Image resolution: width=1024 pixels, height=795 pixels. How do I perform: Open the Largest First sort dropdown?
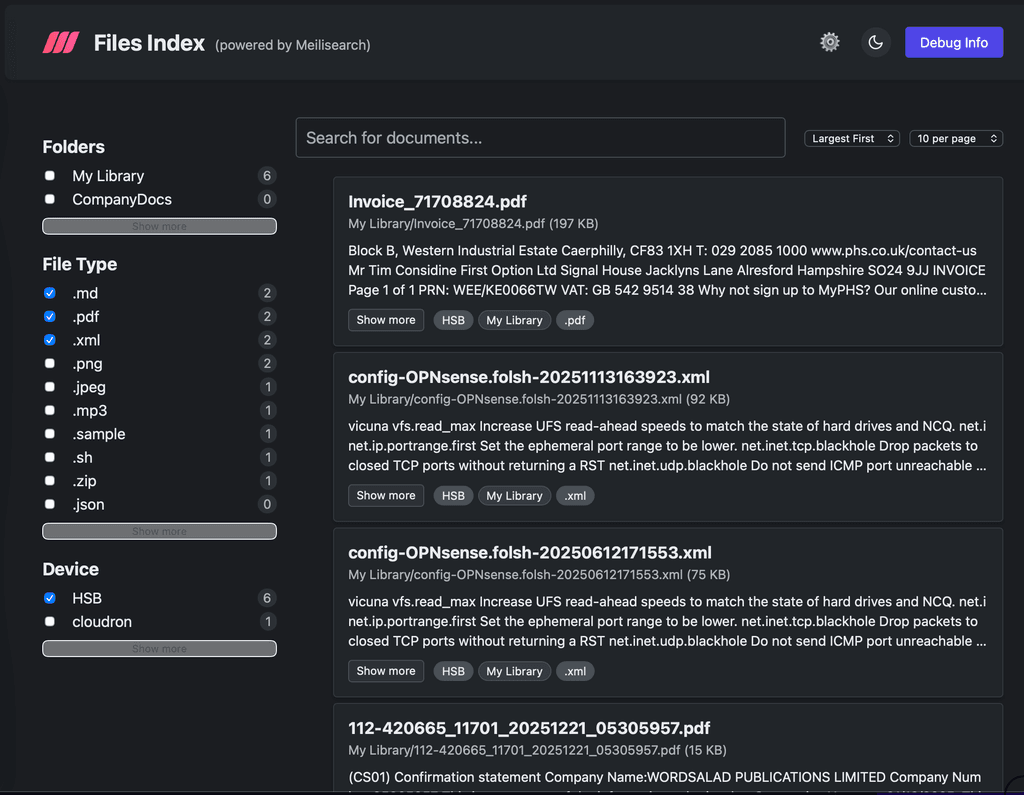click(851, 138)
